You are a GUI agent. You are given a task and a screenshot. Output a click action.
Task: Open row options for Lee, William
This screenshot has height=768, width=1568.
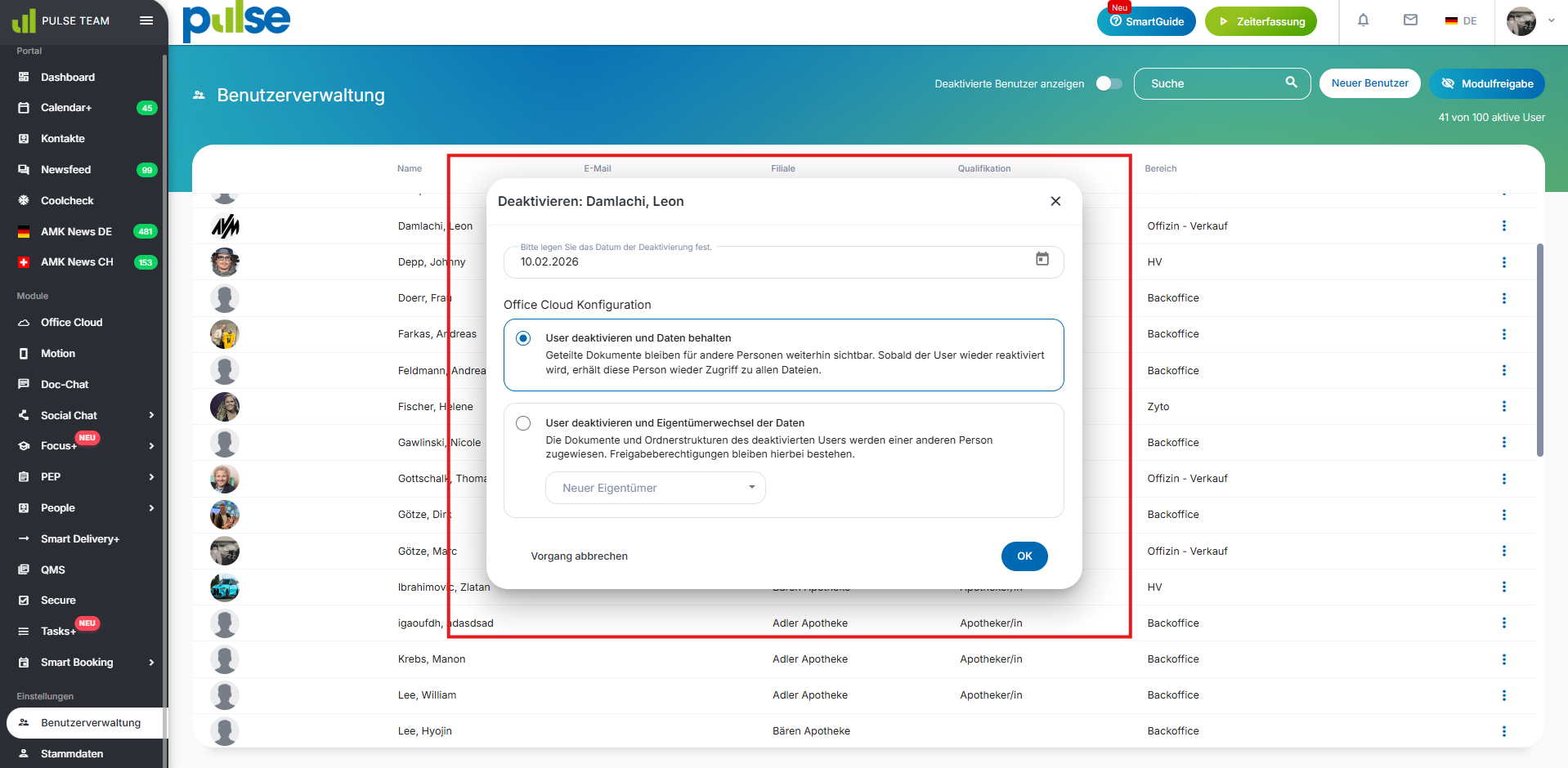tap(1504, 695)
